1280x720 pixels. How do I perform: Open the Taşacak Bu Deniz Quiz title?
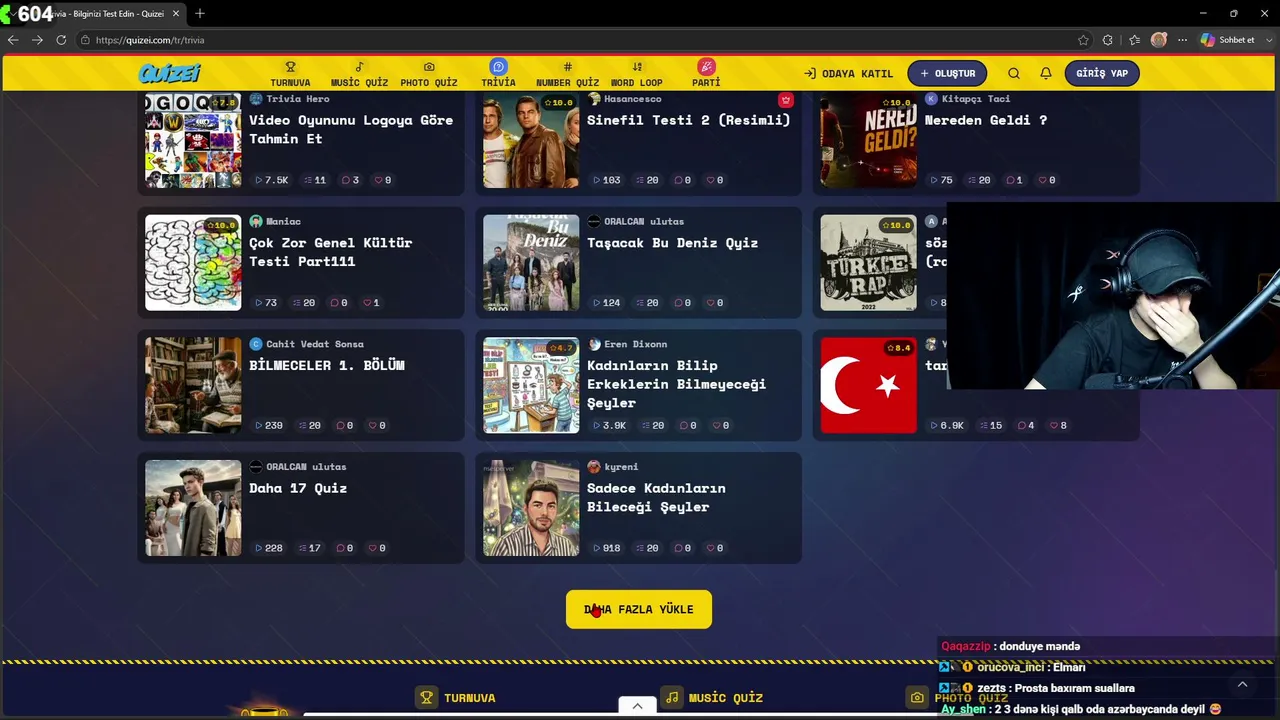click(673, 243)
